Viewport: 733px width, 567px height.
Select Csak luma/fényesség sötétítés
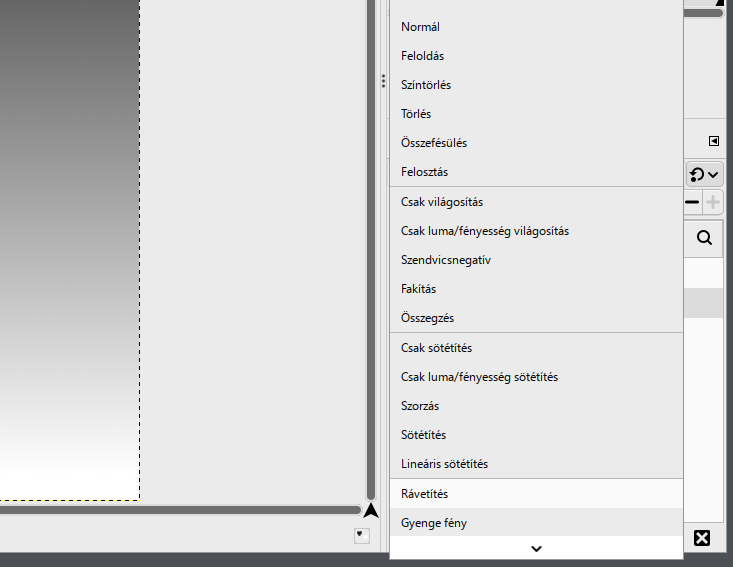[536, 377]
